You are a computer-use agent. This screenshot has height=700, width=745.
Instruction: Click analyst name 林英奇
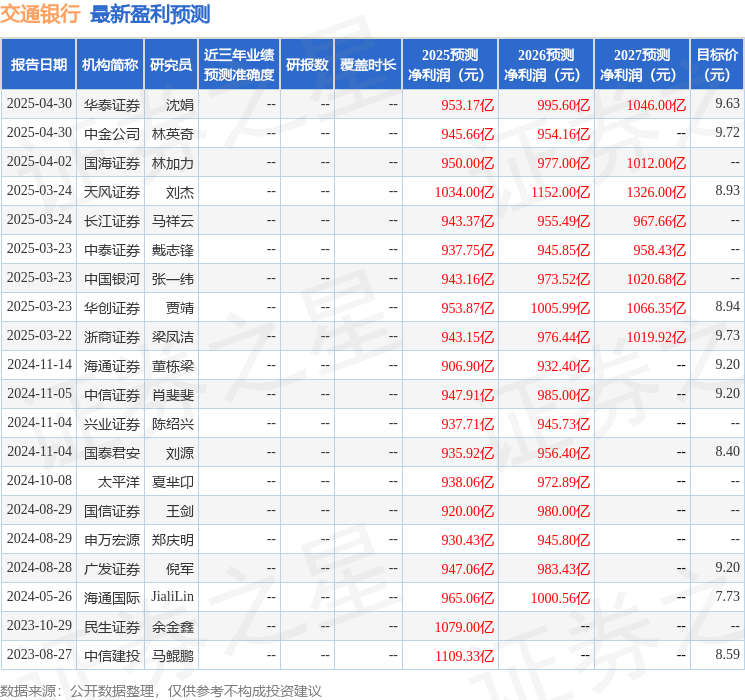click(172, 133)
